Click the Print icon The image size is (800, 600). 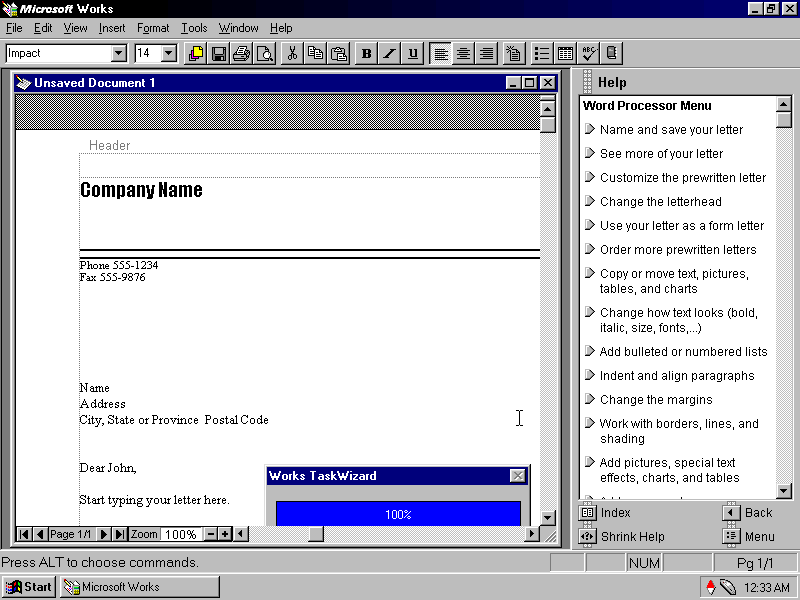coord(241,54)
